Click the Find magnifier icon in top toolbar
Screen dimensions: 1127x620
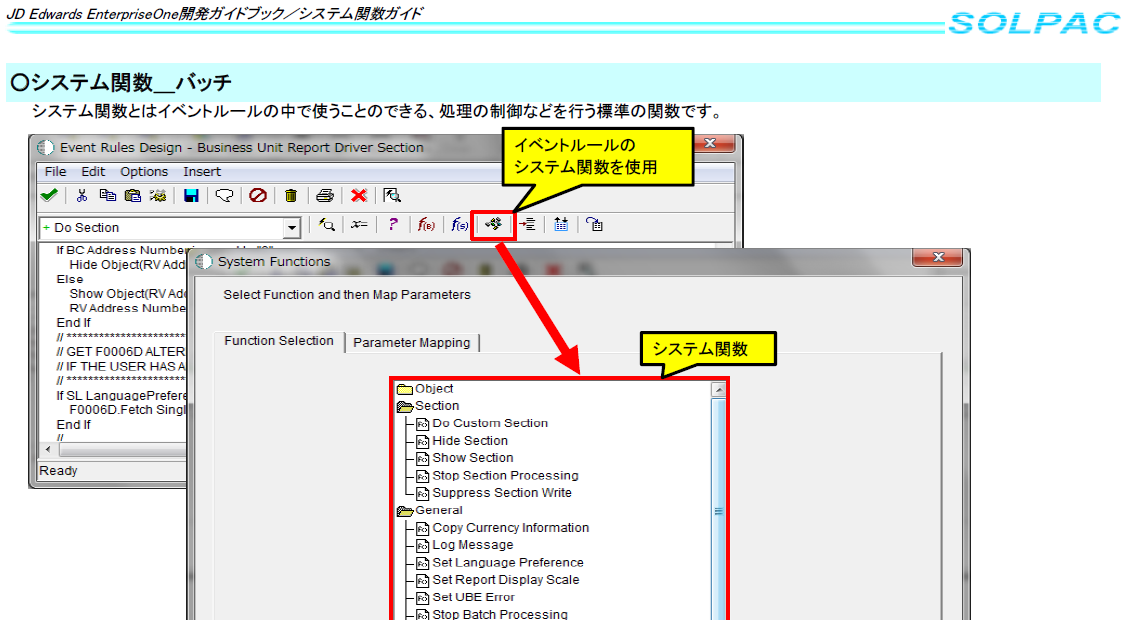coord(392,195)
